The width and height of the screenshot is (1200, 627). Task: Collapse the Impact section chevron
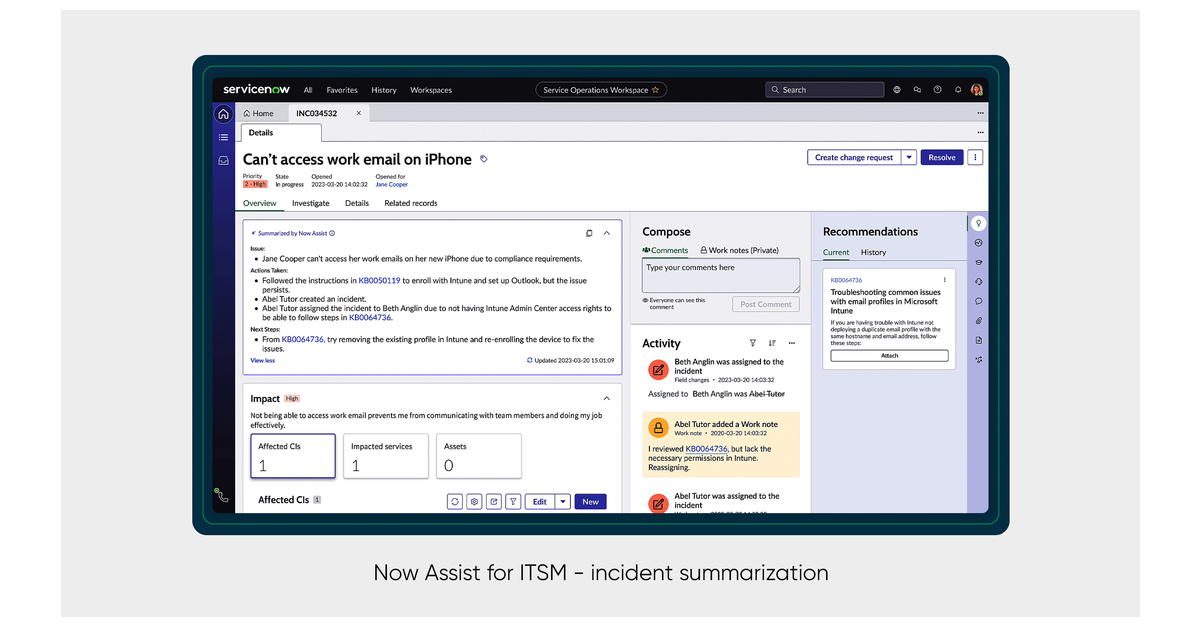pyautogui.click(x=606, y=397)
